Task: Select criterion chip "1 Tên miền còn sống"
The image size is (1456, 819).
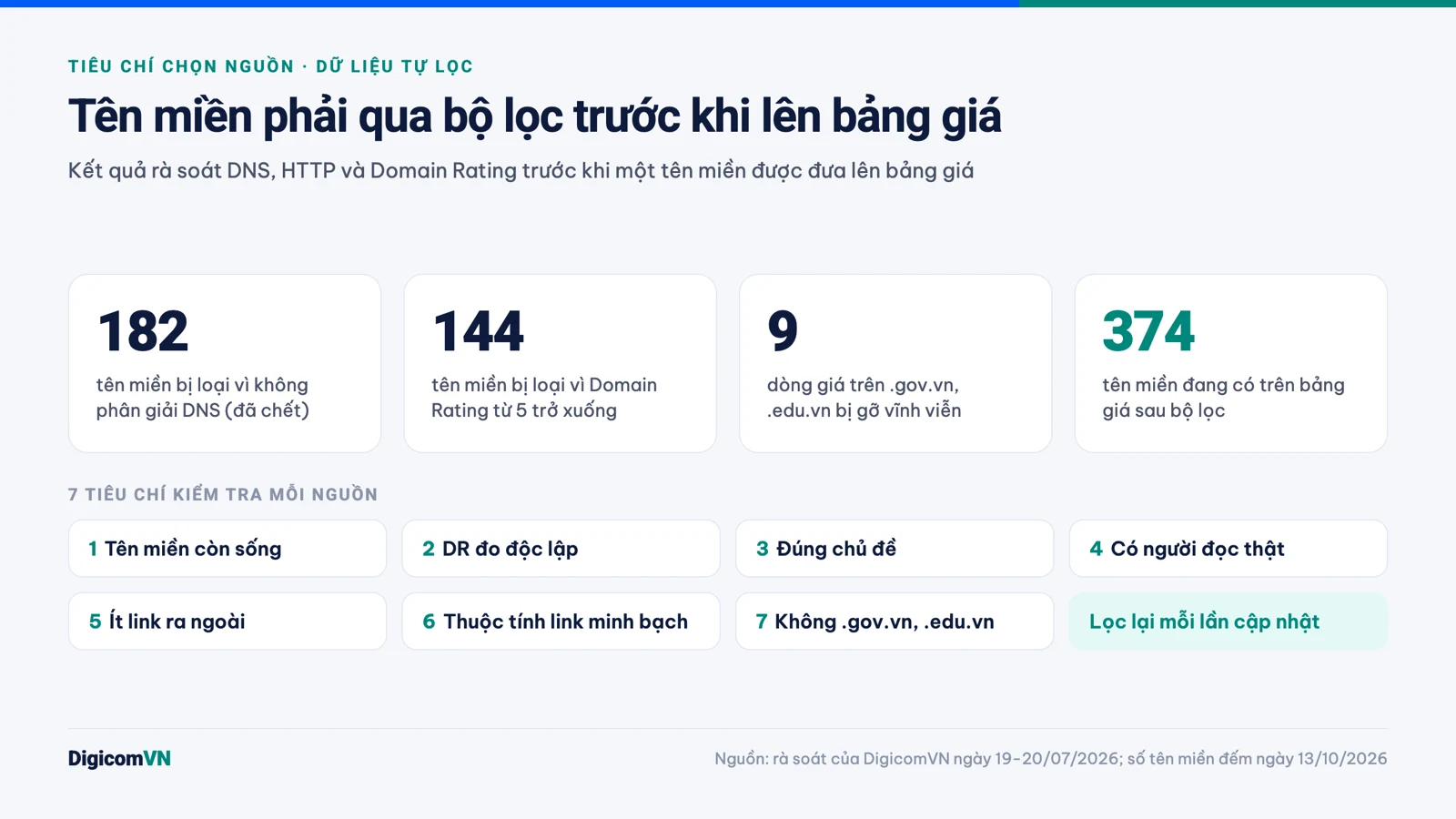Action: 227,549
